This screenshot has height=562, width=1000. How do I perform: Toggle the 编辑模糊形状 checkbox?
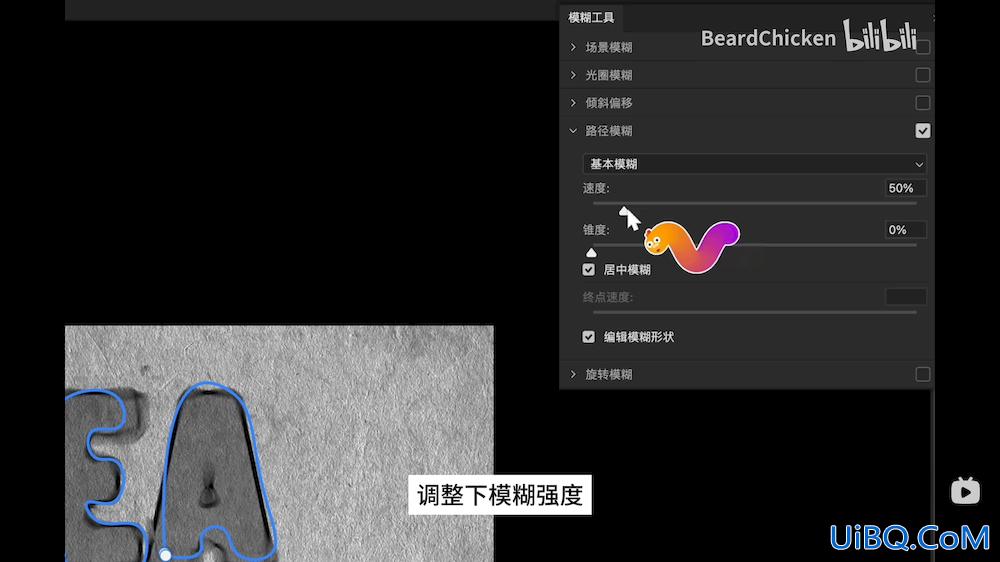[589, 337]
